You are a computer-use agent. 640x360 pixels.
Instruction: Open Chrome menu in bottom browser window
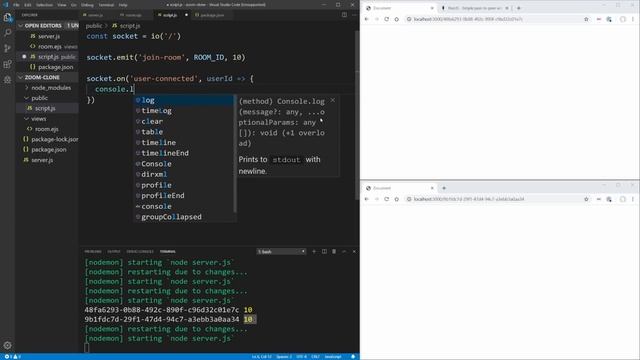[633, 199]
